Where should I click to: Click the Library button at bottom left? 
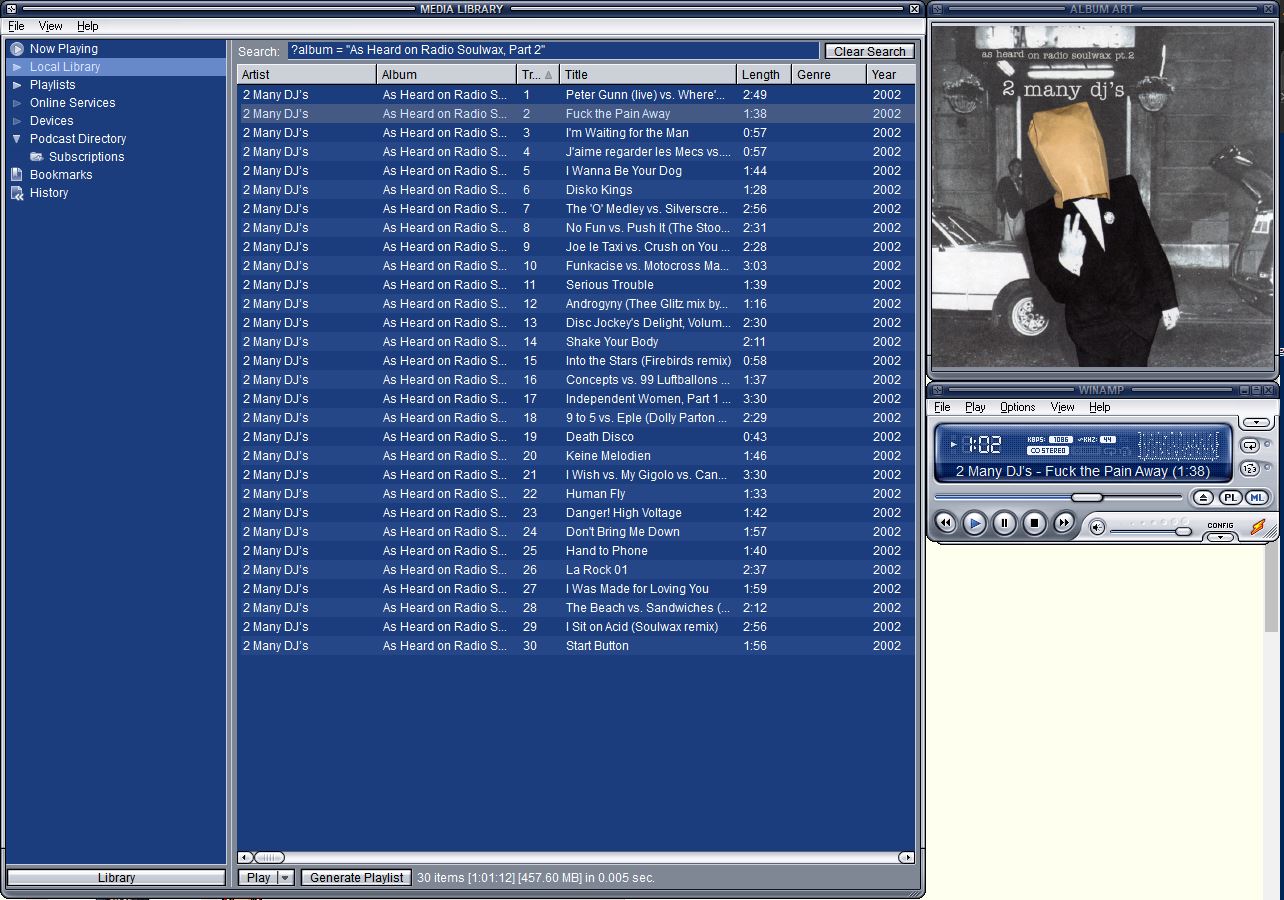[x=116, y=877]
